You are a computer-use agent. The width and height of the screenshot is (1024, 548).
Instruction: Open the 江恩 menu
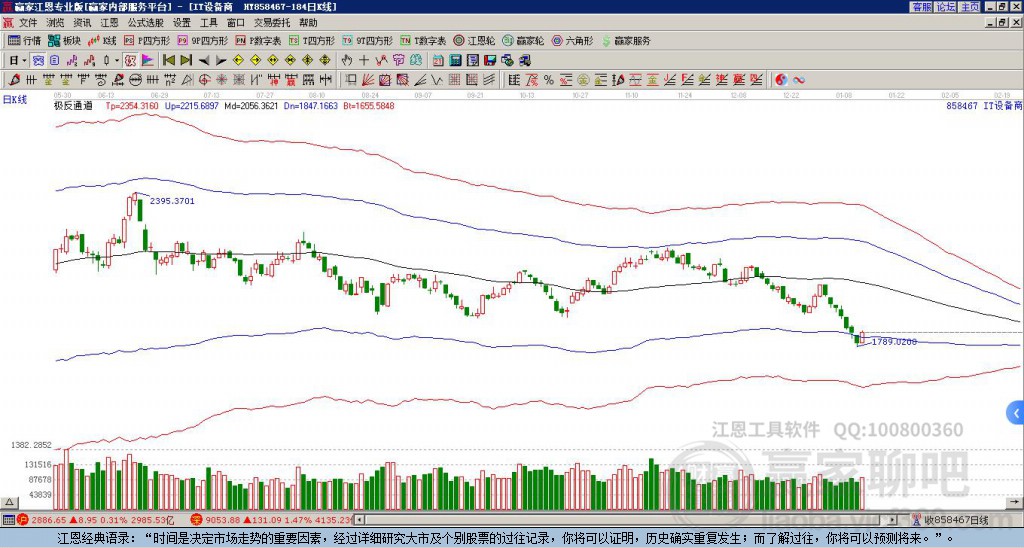click(109, 23)
